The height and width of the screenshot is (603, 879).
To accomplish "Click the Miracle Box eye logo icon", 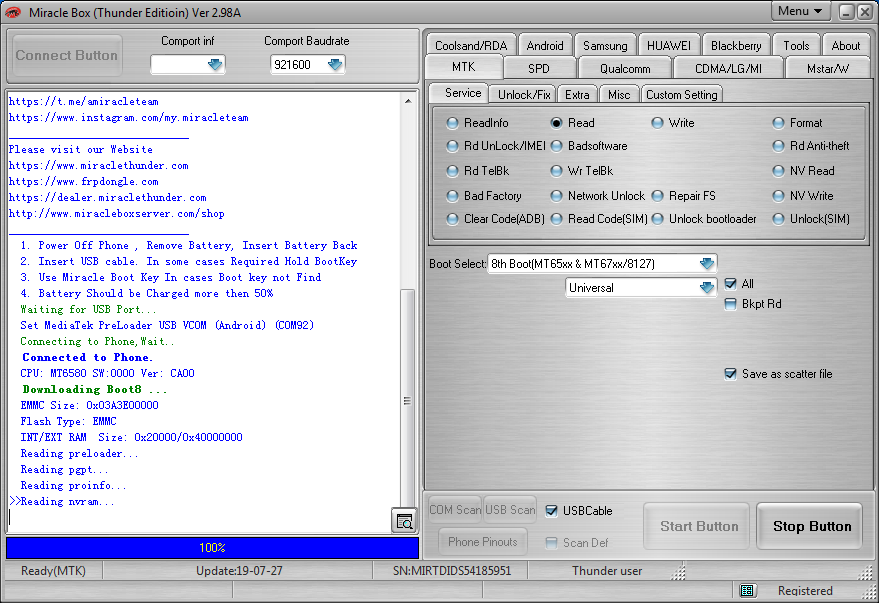I will tap(13, 12).
